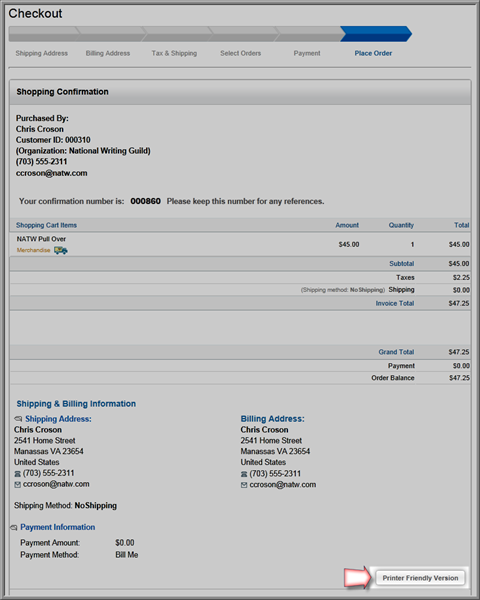Click the phone icon under Billing Address
The image size is (480, 600).
pyautogui.click(x=244, y=474)
